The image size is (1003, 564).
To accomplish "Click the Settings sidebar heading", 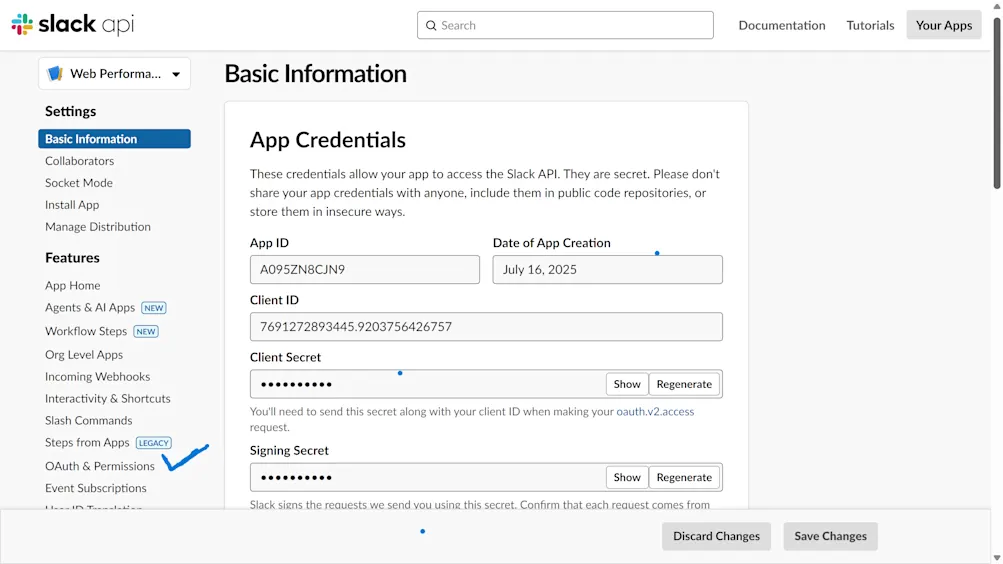I will pyautogui.click(x=70, y=111).
